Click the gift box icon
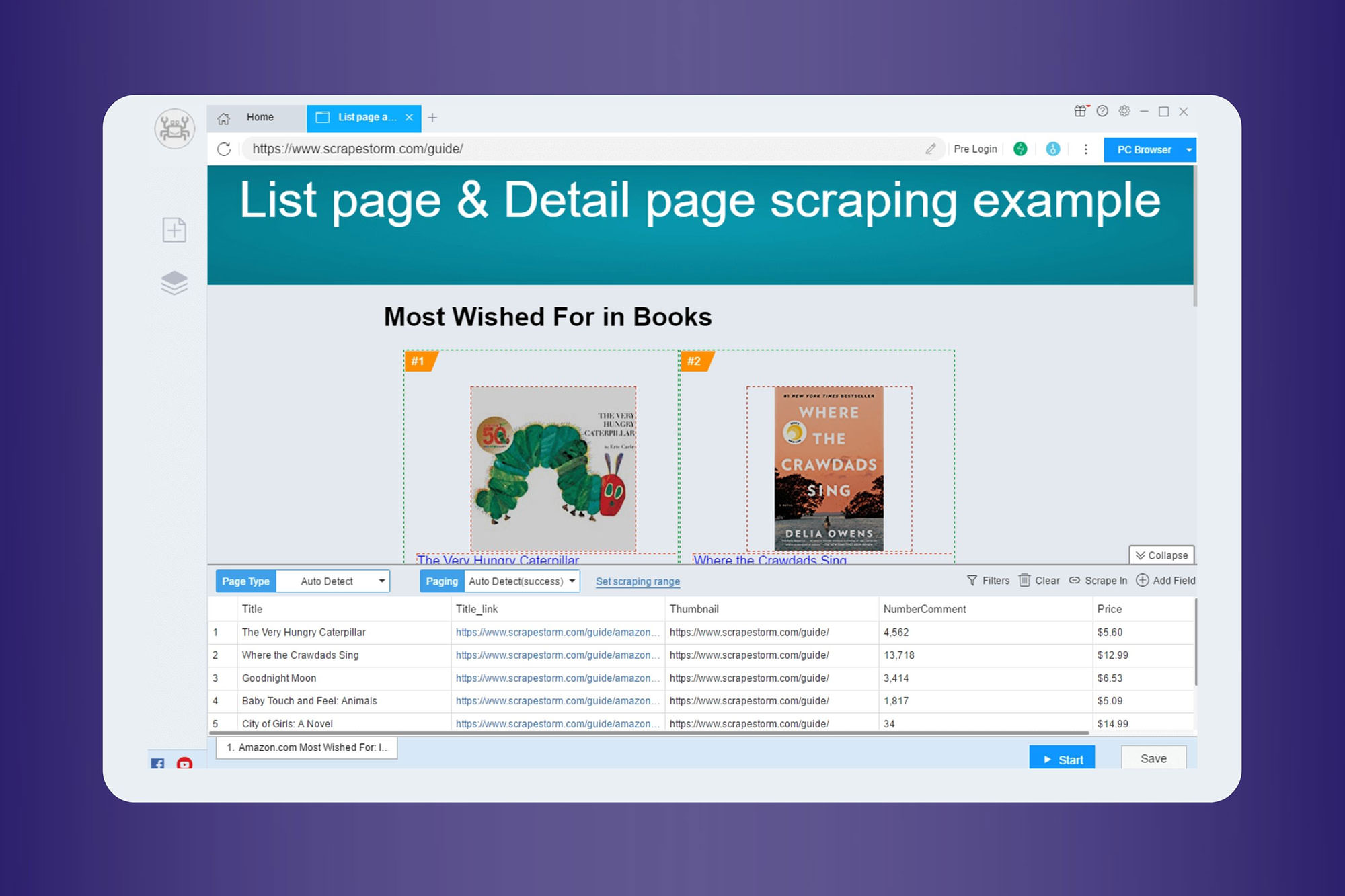 [x=1081, y=111]
